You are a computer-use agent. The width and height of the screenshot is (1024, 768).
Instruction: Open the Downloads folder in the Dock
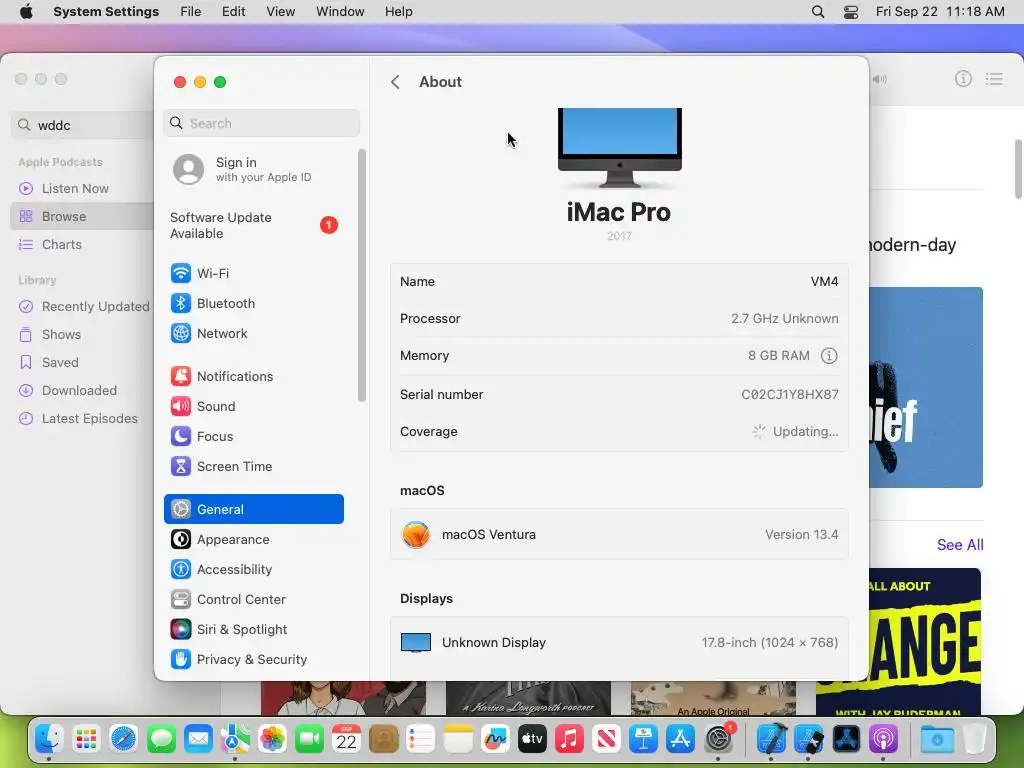pos(936,739)
